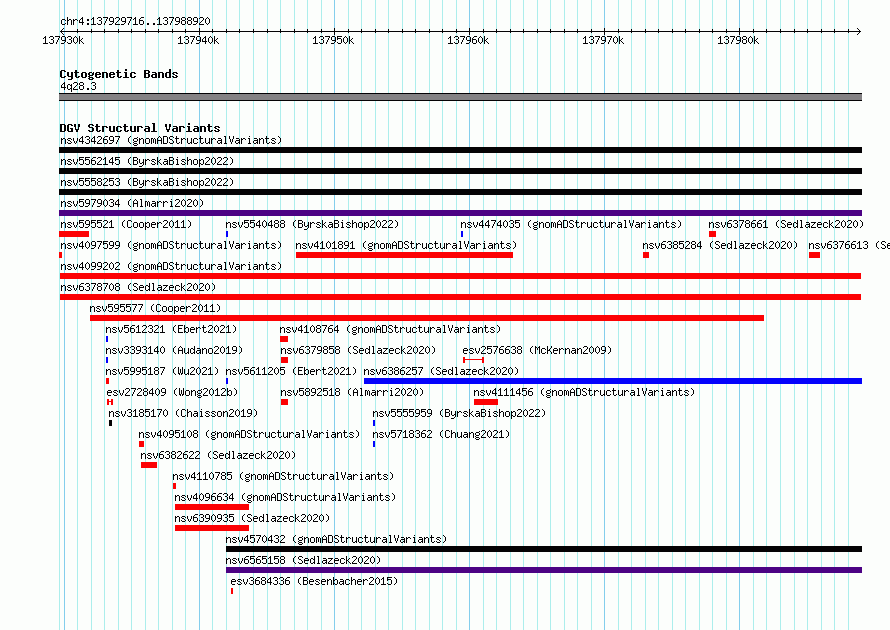Select the black bar for nsv5562145
The height and width of the screenshot is (630, 890).
pyautogui.click(x=460, y=171)
